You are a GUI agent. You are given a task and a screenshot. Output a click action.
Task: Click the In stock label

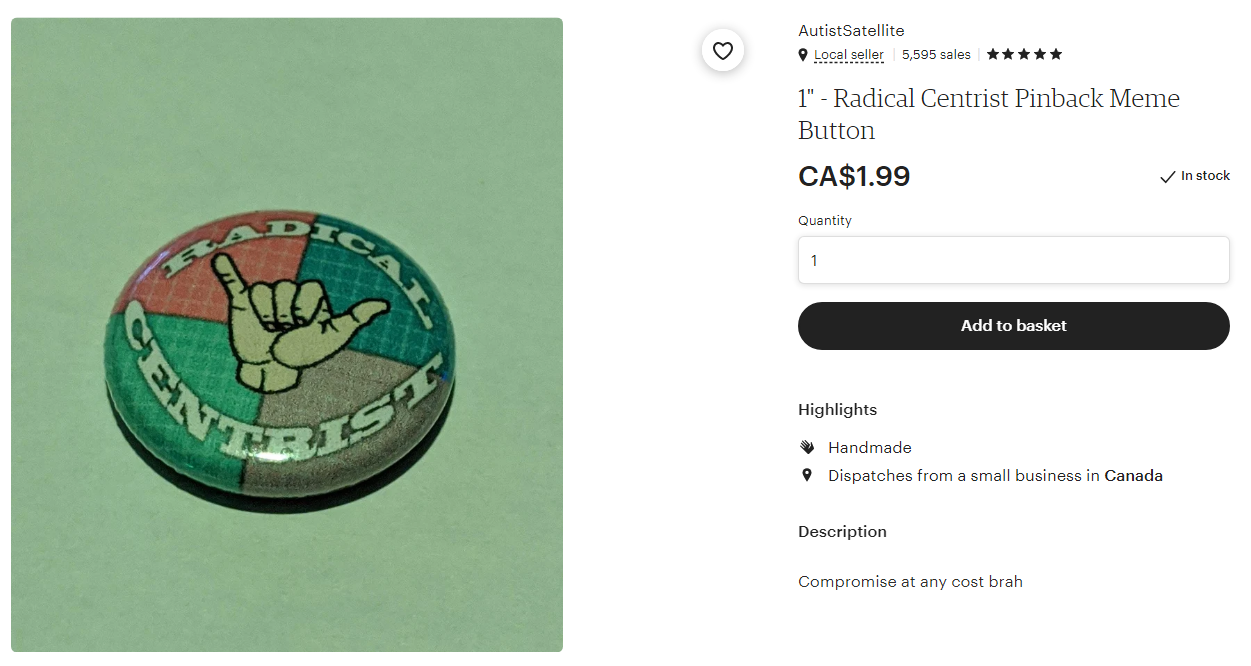[1205, 176]
